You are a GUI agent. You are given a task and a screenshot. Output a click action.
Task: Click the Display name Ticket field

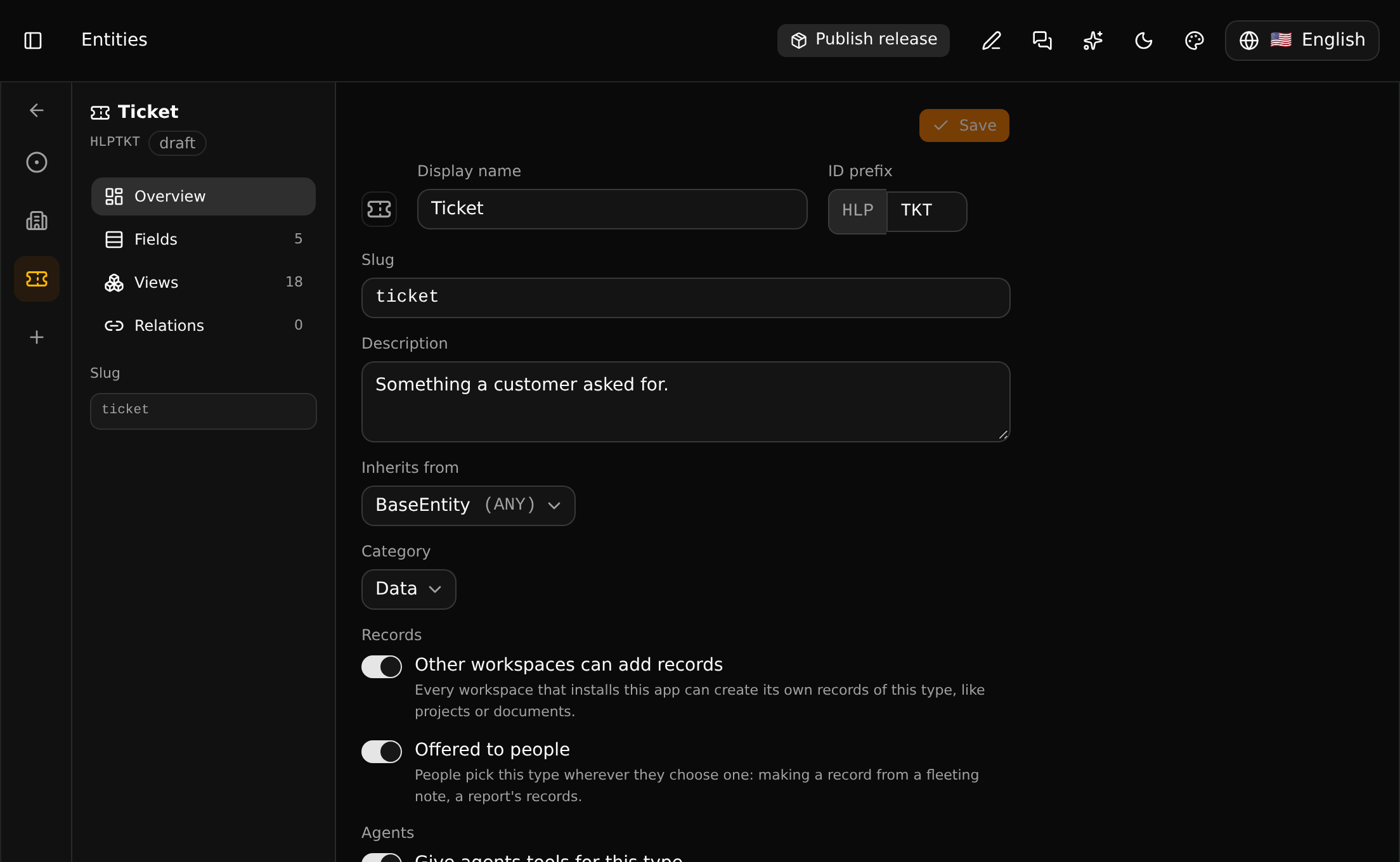612,209
